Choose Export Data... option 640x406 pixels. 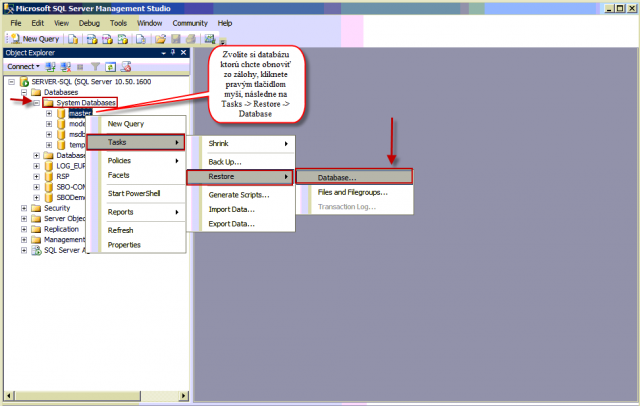[x=241, y=224]
